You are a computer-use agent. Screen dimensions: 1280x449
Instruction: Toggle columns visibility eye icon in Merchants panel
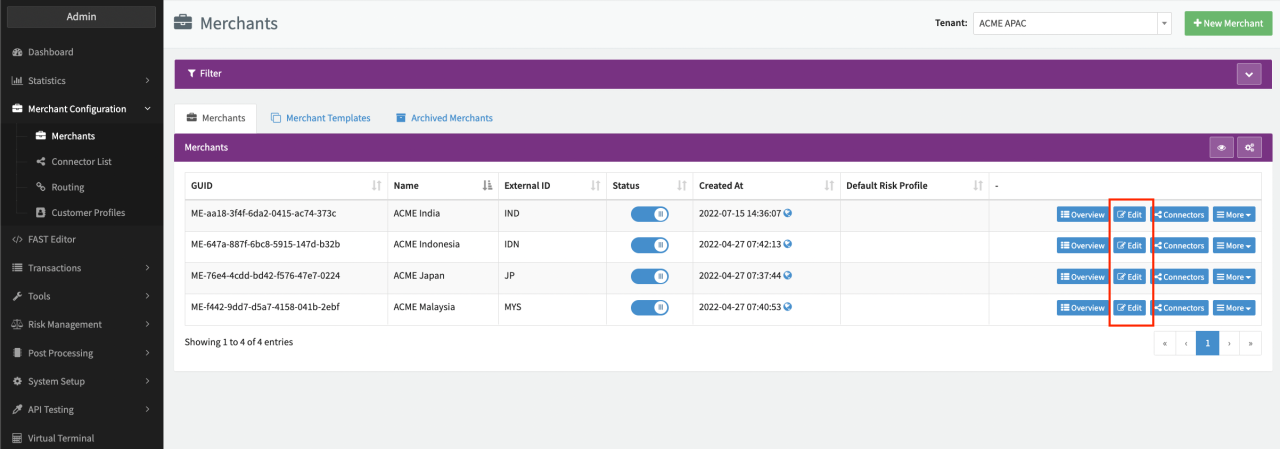point(1221,148)
